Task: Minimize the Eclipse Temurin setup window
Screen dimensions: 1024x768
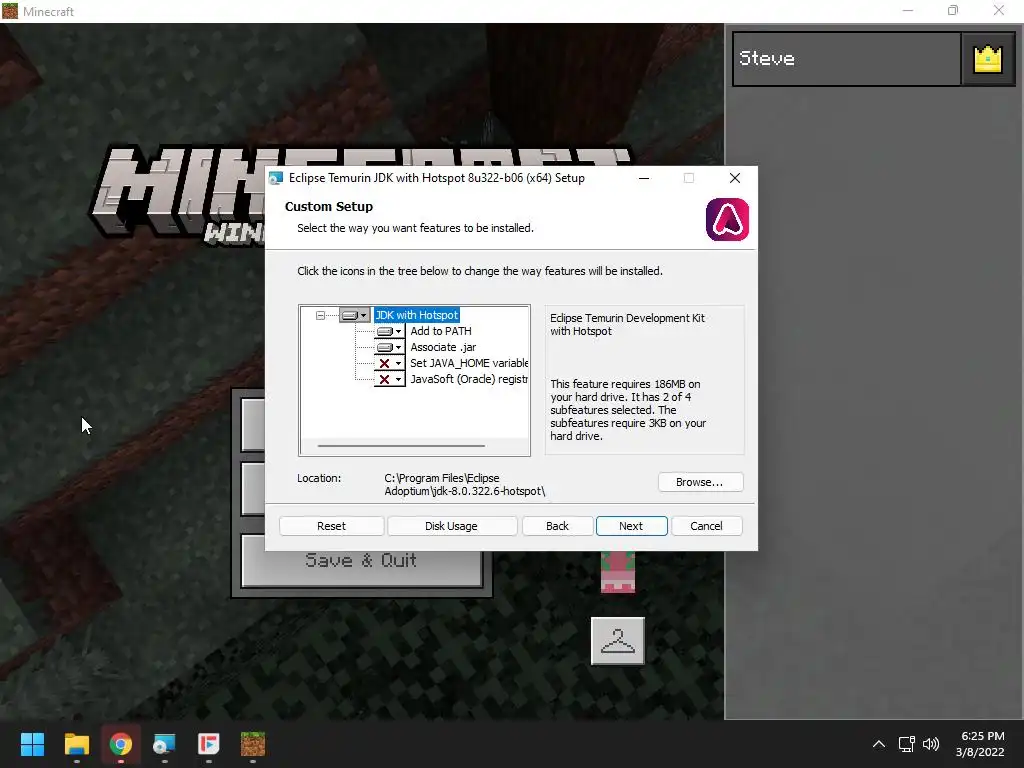Action: point(644,178)
